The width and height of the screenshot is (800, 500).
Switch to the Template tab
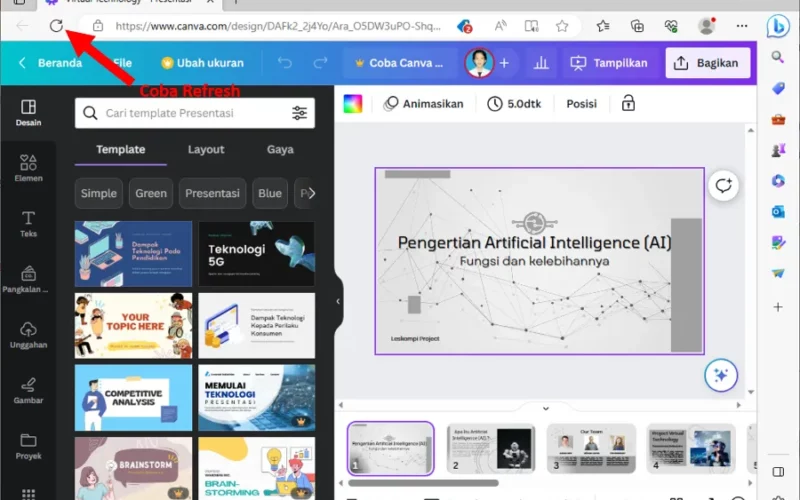120,149
